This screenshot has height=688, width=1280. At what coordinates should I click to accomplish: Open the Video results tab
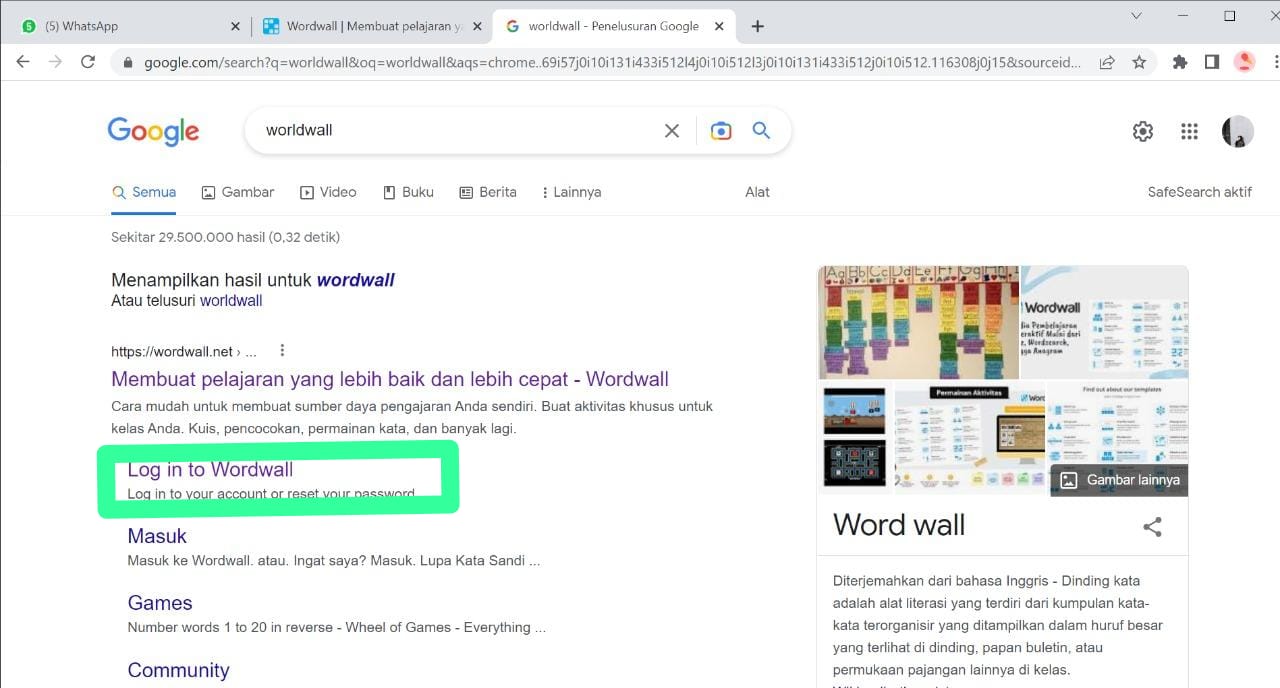coord(328,192)
